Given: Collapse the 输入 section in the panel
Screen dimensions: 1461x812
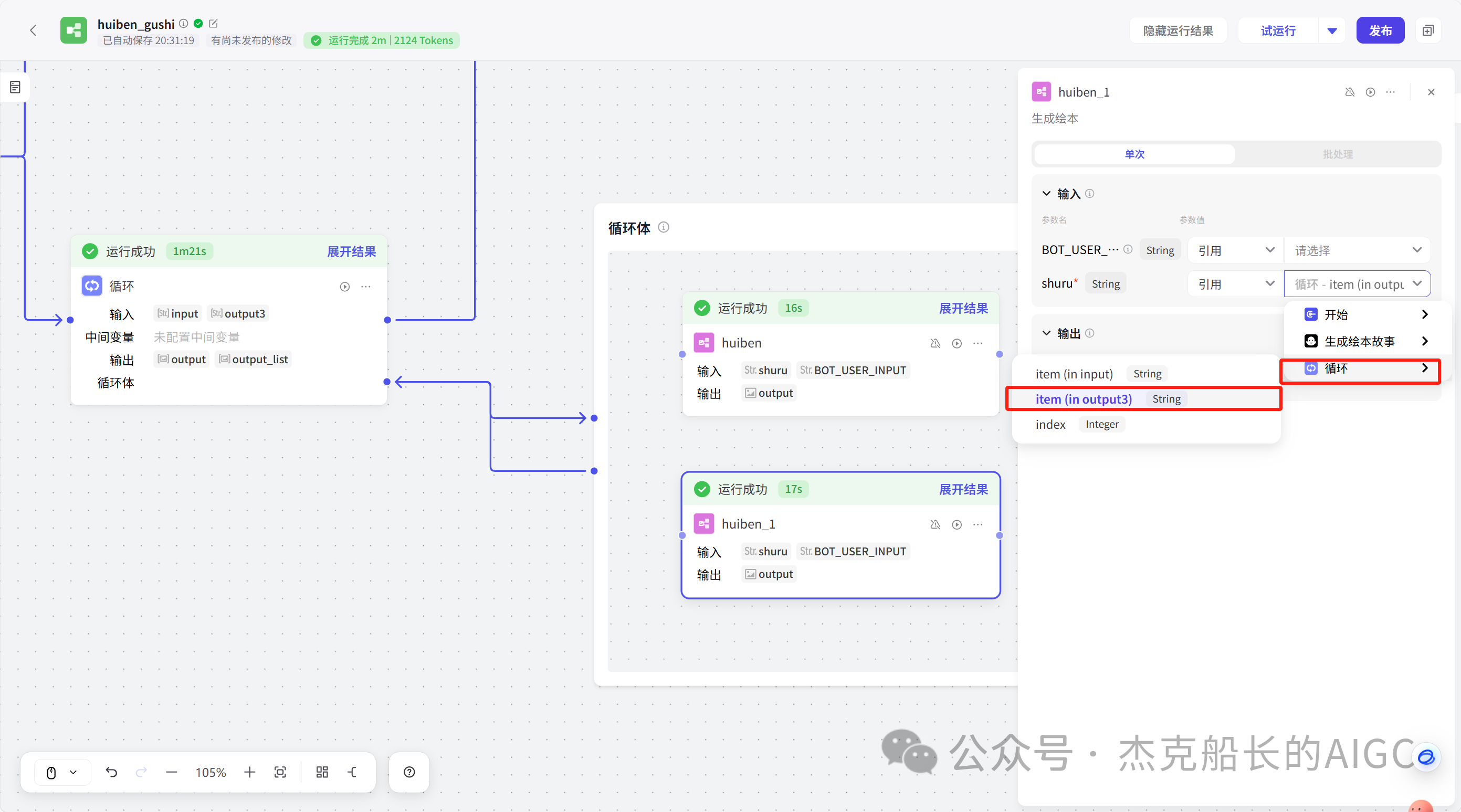Looking at the screenshot, I should coord(1046,193).
